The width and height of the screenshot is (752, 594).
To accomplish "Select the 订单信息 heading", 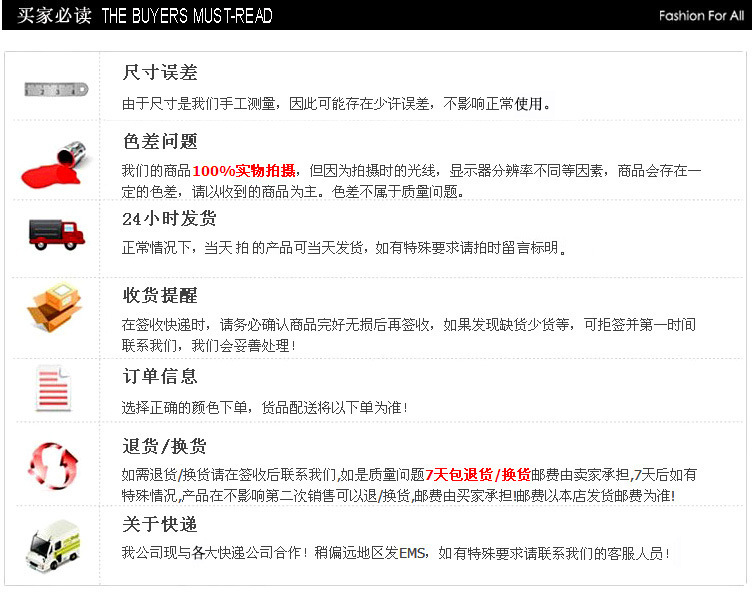I will pos(160,376).
